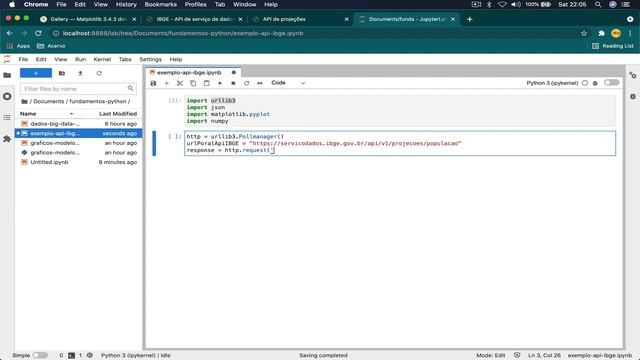Click the root folder icon in breadcrumb
The height and width of the screenshot is (360, 640).
[x=24, y=101]
